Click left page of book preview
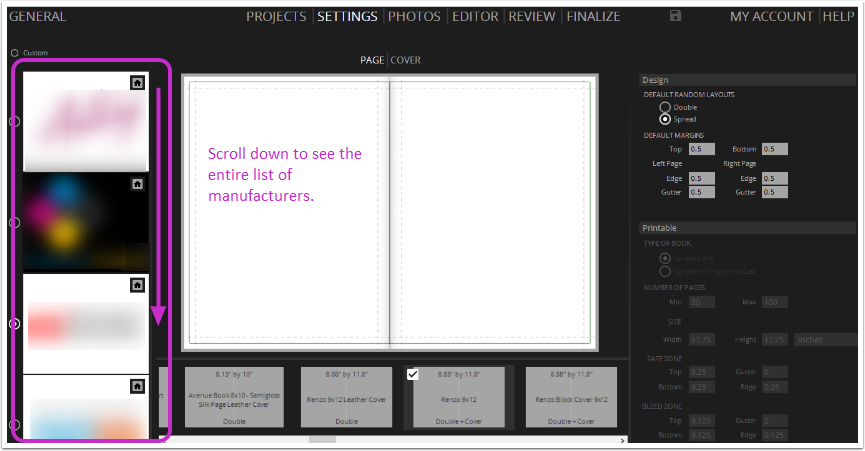 [x=286, y=212]
